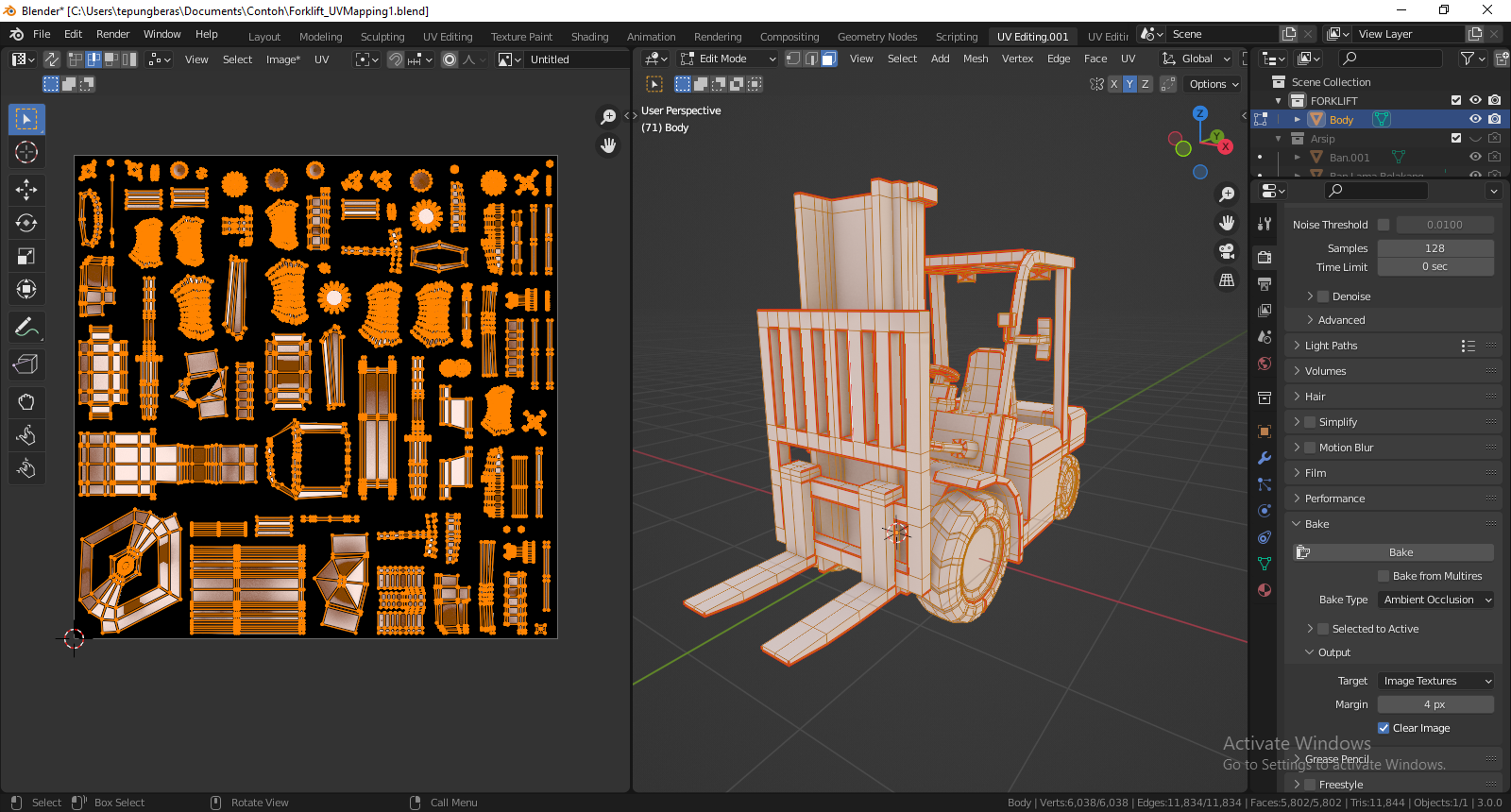Click the Time Limit value field

coord(1435,267)
